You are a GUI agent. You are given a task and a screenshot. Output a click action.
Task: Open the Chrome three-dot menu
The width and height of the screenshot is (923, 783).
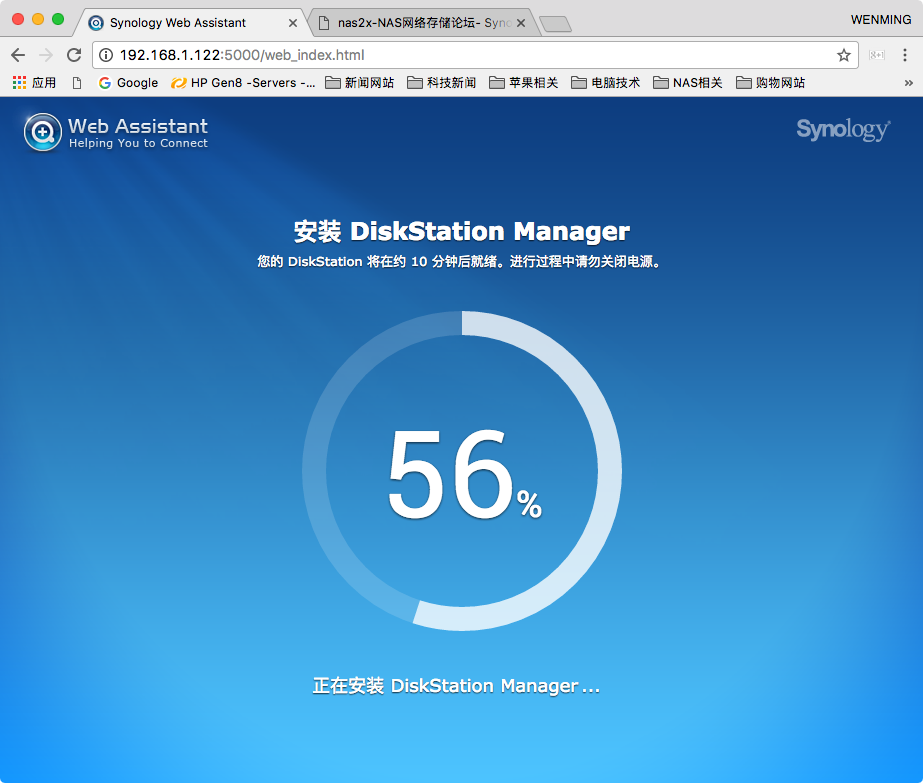(905, 55)
